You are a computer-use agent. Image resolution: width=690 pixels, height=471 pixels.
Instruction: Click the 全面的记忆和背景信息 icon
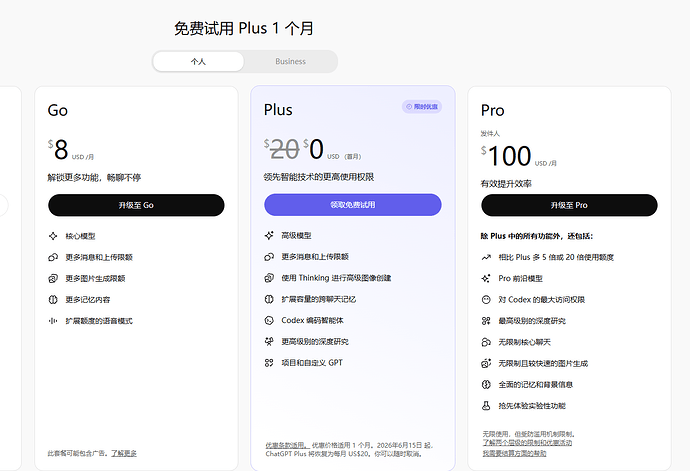pos(486,384)
